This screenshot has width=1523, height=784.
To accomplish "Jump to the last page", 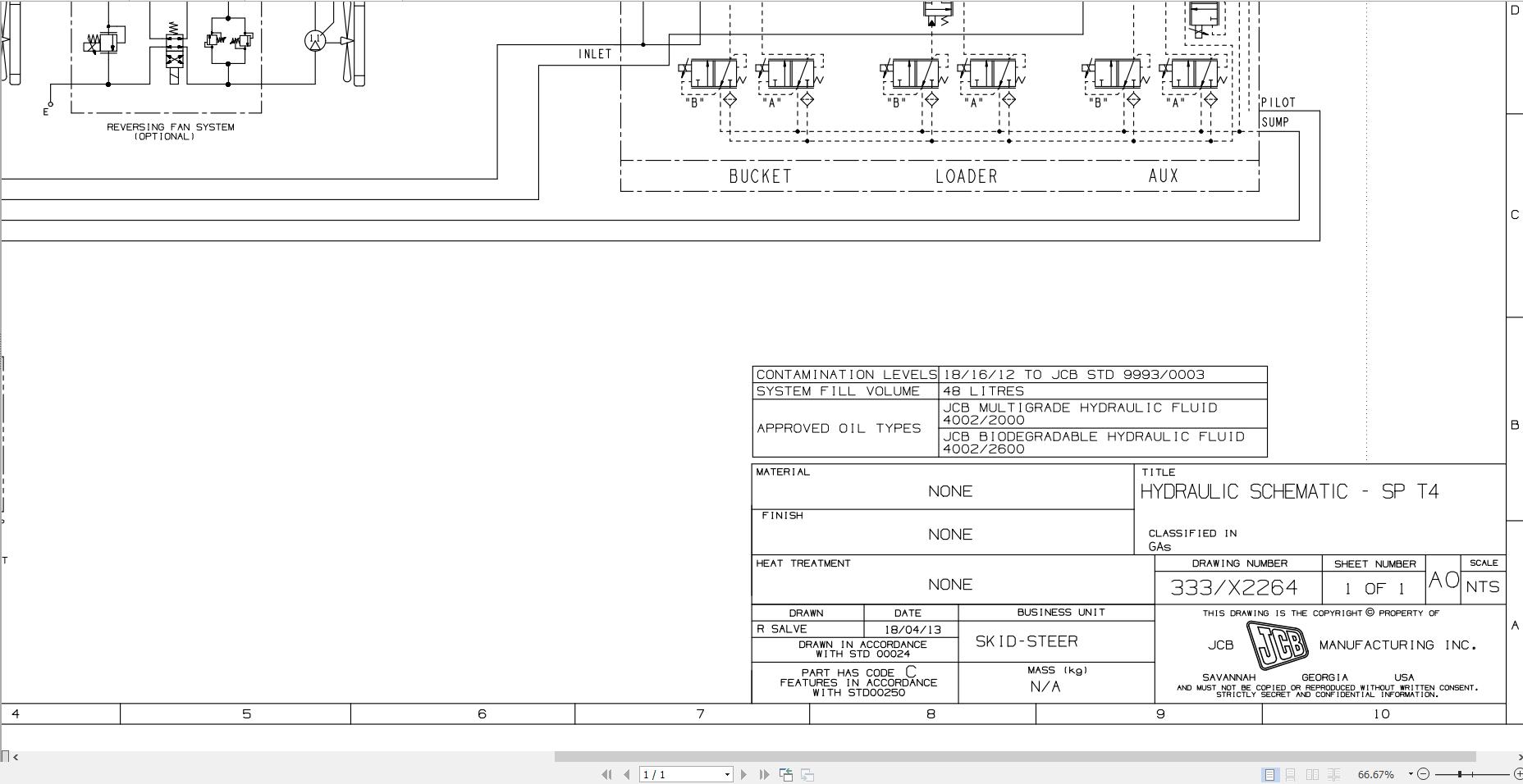I will pyautogui.click(x=764, y=774).
